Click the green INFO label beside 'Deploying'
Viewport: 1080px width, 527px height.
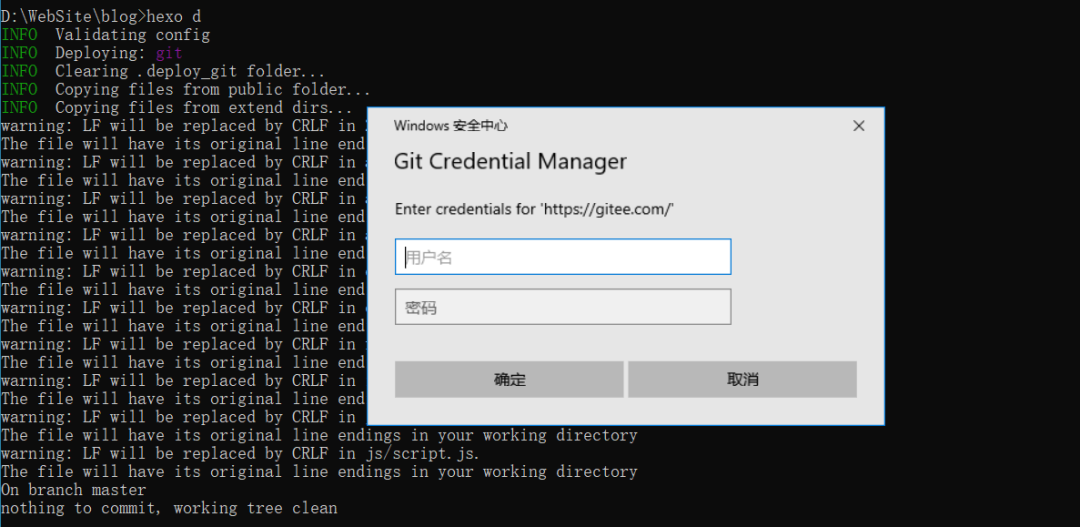(x=19, y=53)
